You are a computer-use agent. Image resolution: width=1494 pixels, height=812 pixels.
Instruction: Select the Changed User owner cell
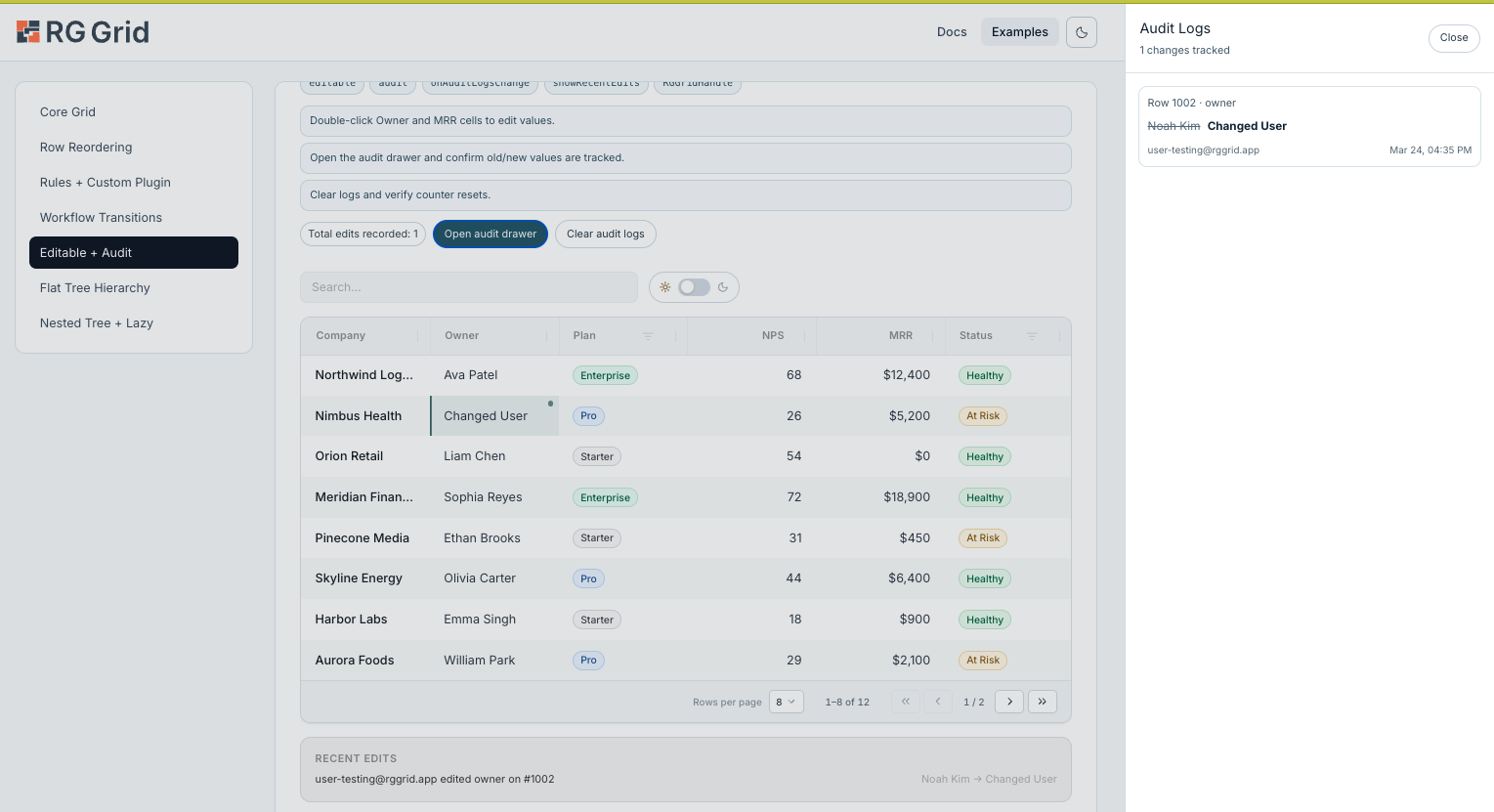[494, 416]
